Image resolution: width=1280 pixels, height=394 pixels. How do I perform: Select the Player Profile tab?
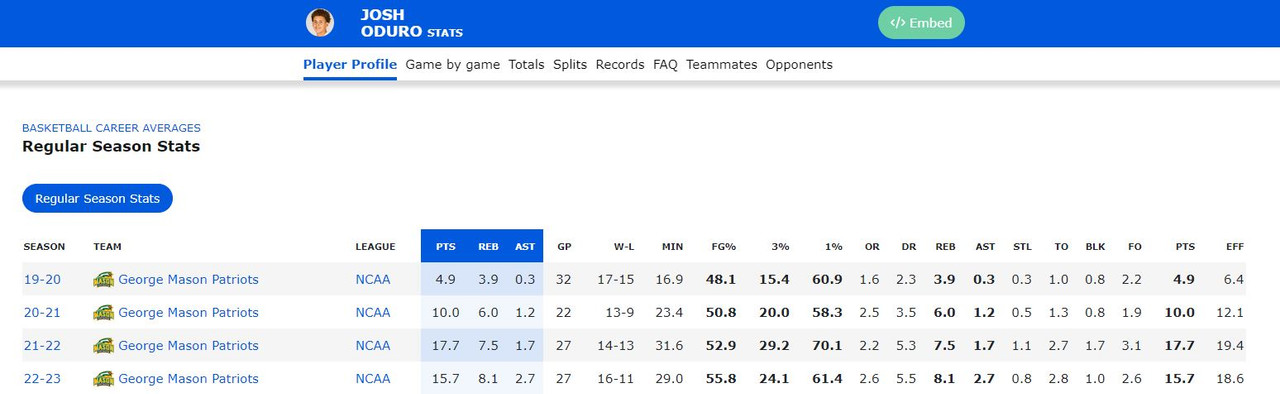point(350,64)
